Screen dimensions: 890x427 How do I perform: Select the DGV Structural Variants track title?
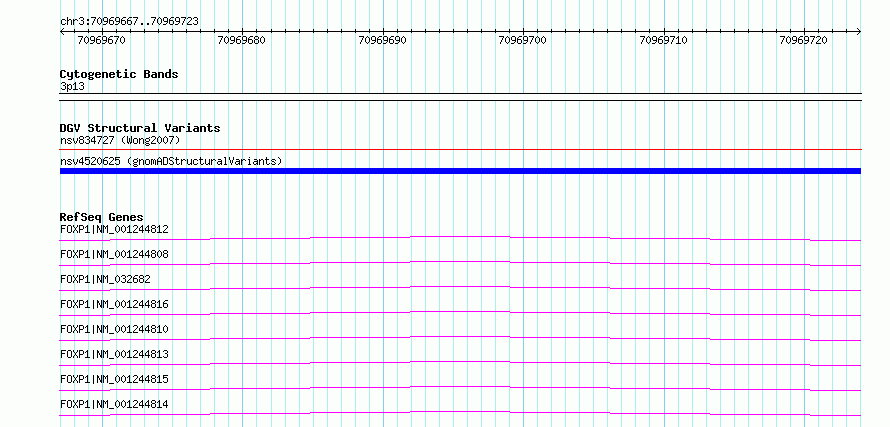140,128
